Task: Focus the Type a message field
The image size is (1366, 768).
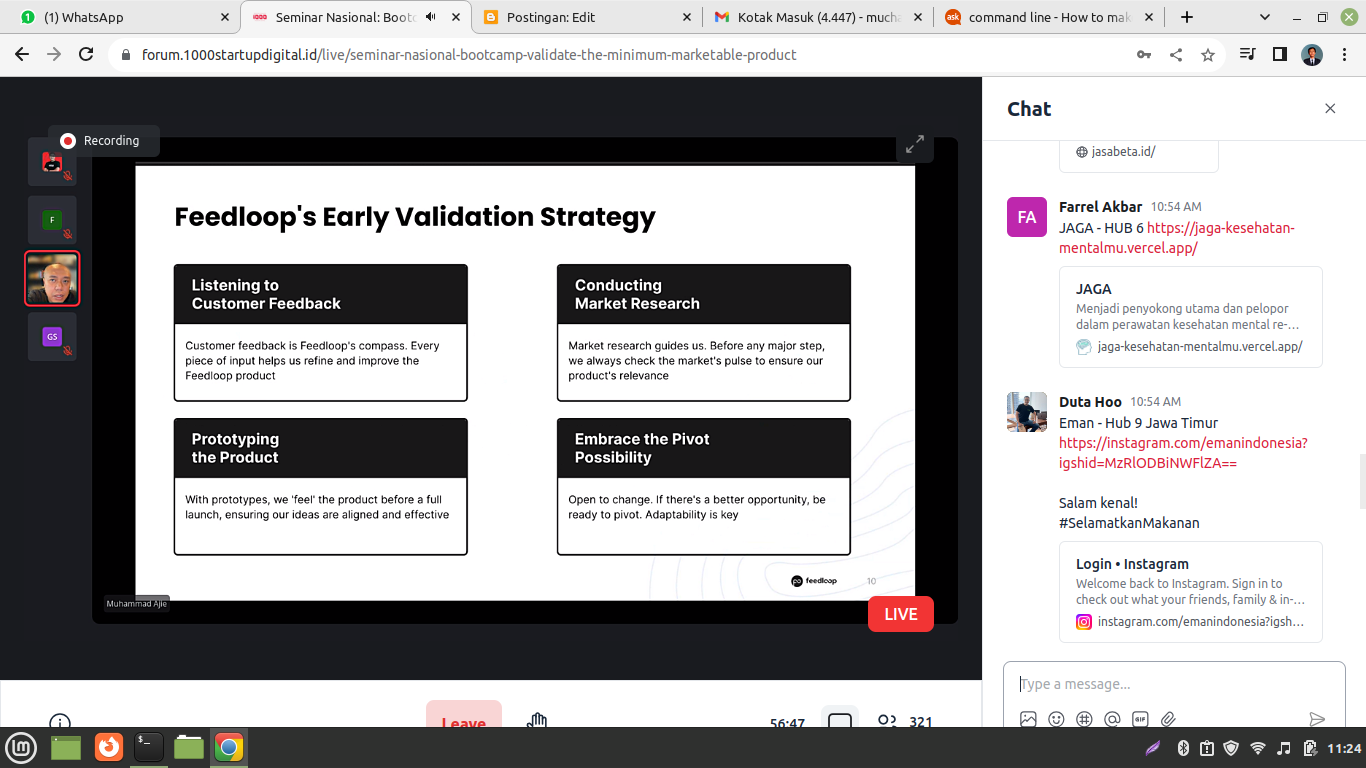Action: 1174,684
